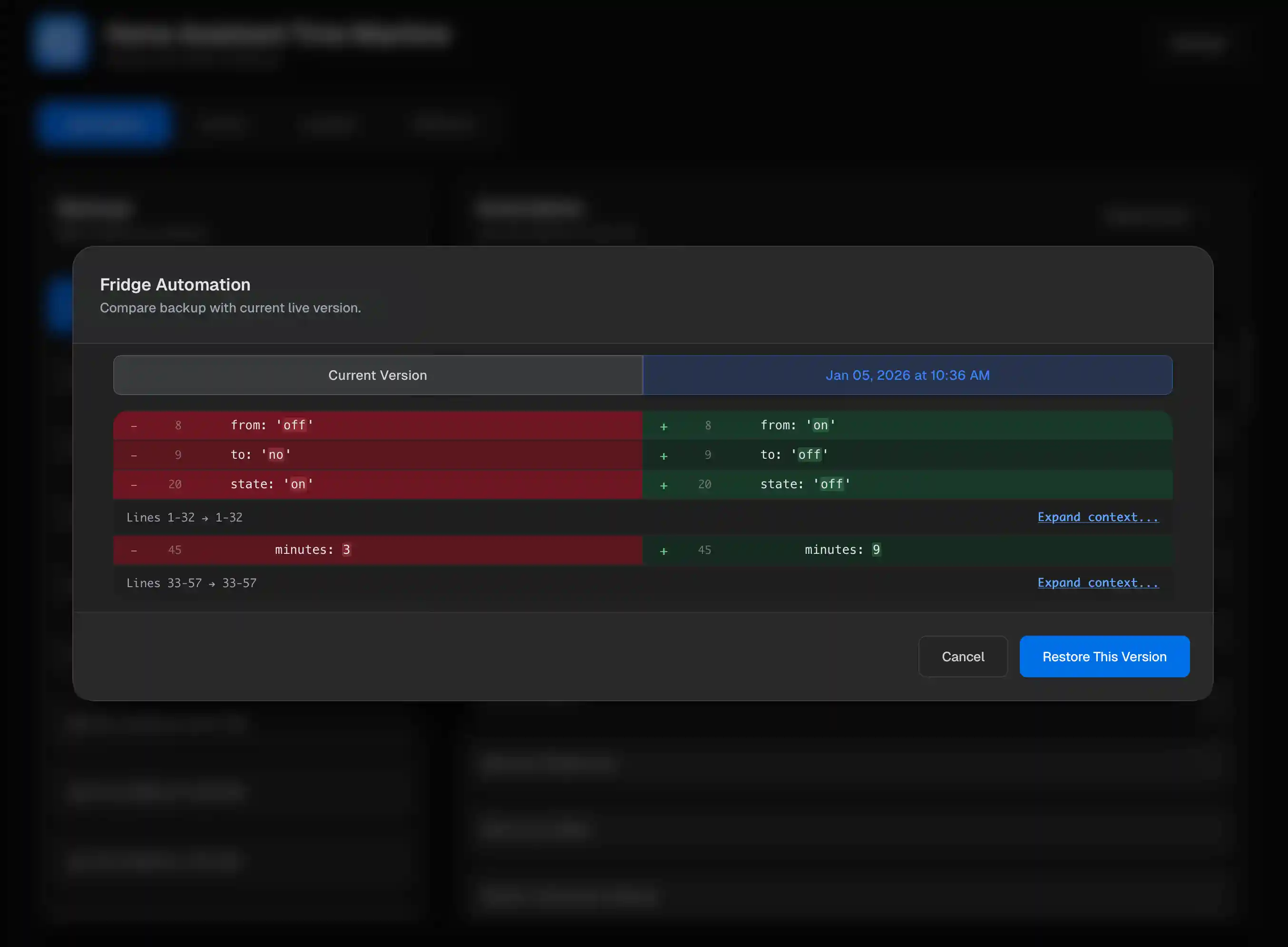This screenshot has width=1288, height=947.
Task: Click the Restore This Version button
Action: tap(1104, 657)
